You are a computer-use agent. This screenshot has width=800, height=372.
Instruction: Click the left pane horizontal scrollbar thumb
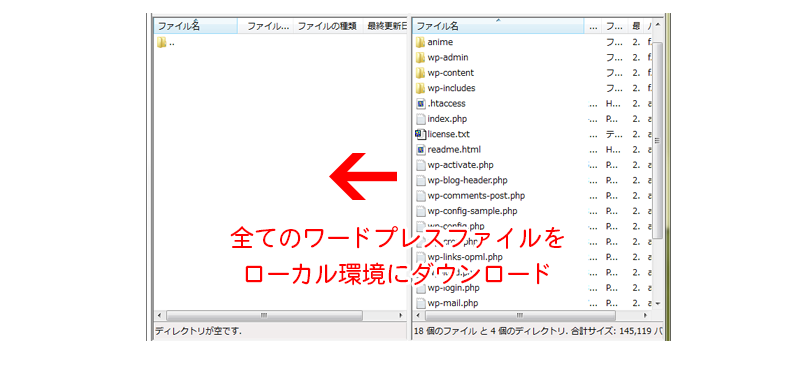tap(264, 315)
